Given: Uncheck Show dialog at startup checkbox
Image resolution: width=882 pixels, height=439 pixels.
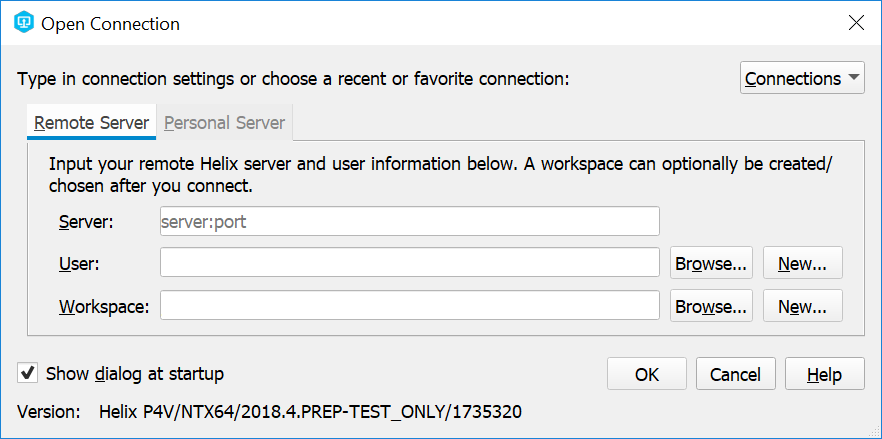Looking at the screenshot, I should tap(28, 373).
